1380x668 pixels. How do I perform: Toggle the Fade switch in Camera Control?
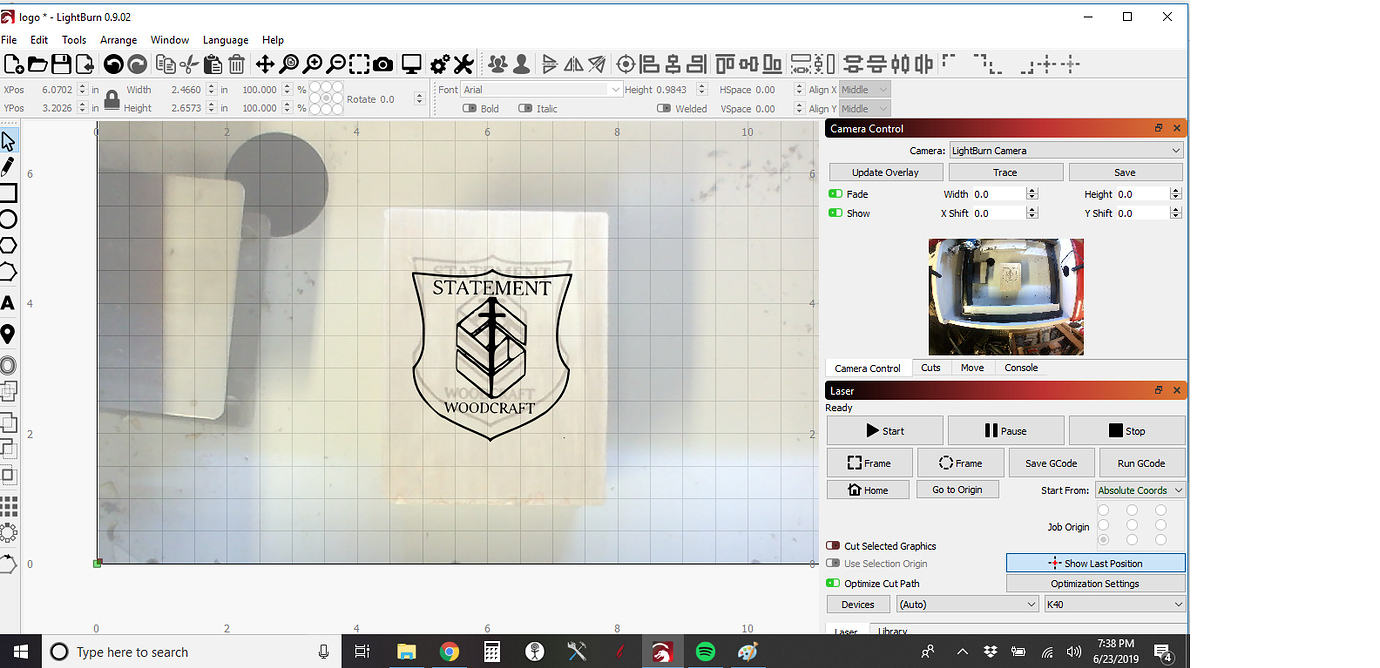[835, 194]
